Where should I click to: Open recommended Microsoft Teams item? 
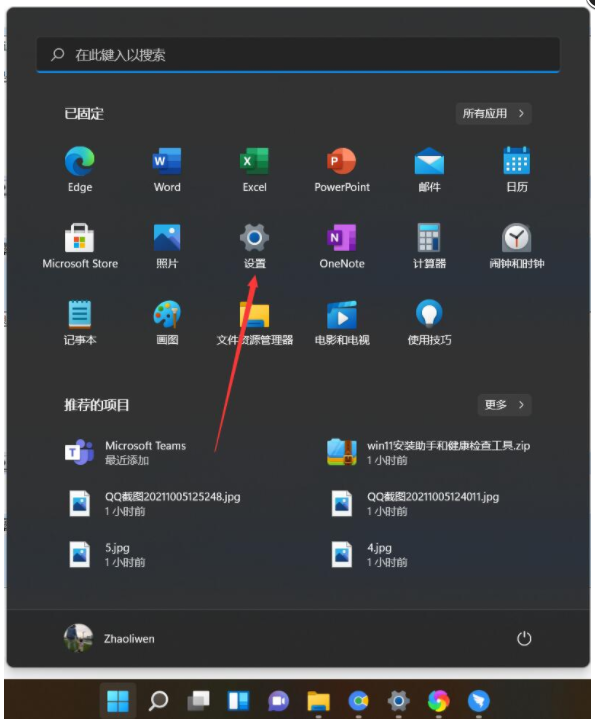pyautogui.click(x=125, y=452)
